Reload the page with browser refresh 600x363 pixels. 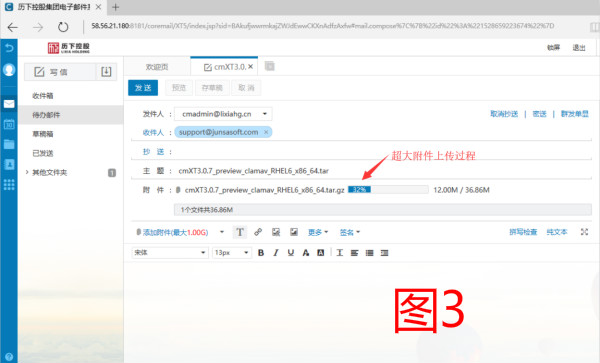click(x=63, y=27)
